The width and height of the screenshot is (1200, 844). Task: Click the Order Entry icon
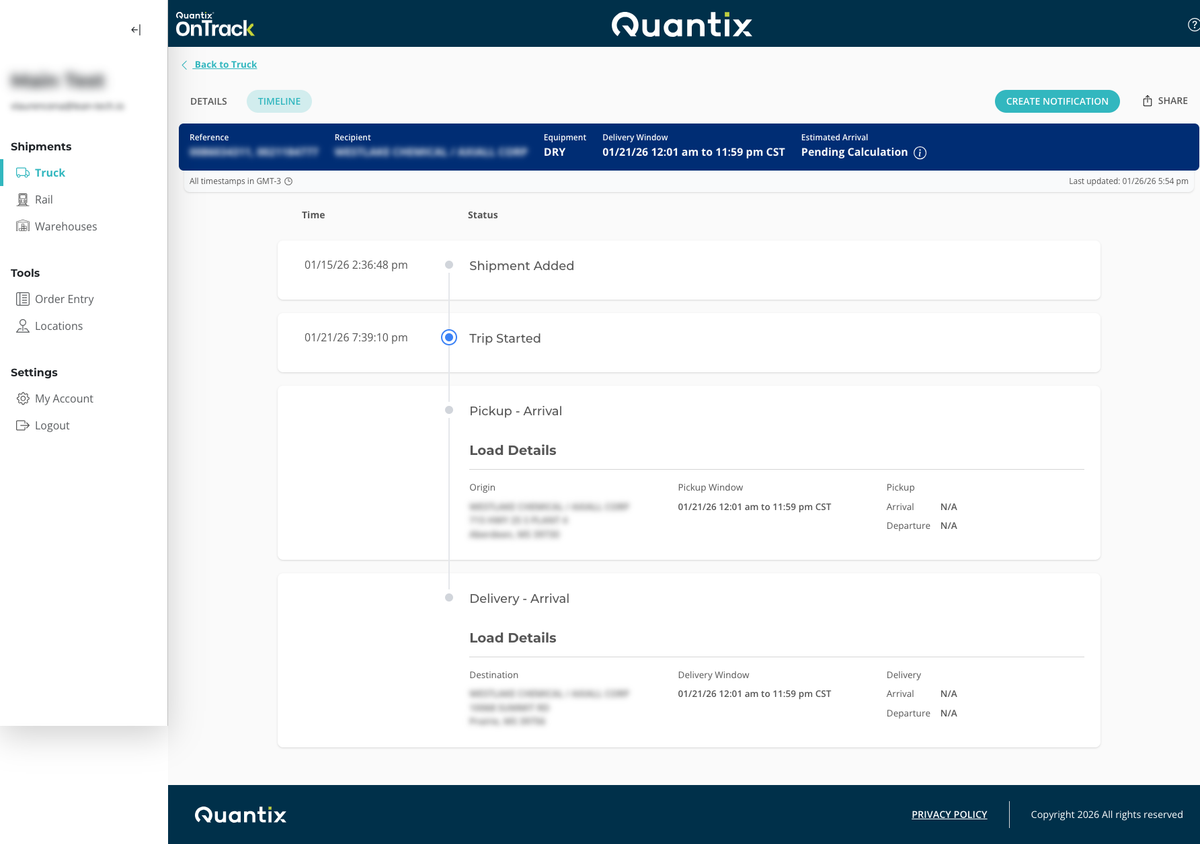pyautogui.click(x=23, y=299)
